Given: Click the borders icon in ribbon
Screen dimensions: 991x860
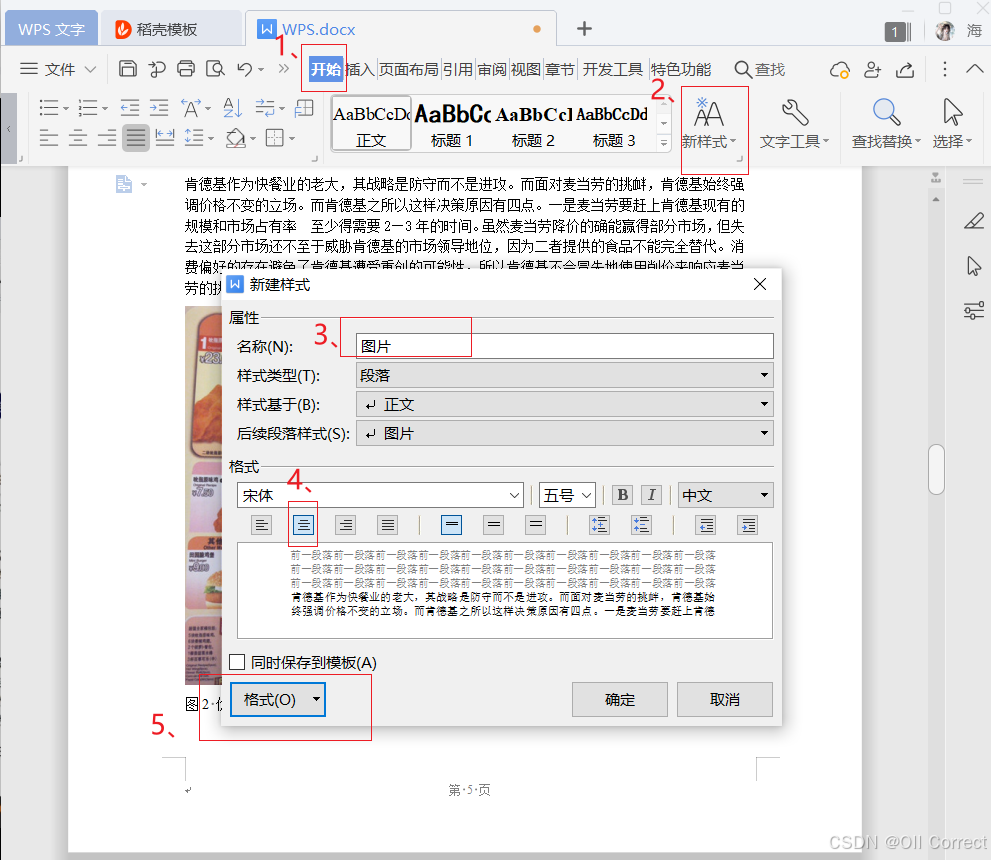Looking at the screenshot, I should (275, 138).
